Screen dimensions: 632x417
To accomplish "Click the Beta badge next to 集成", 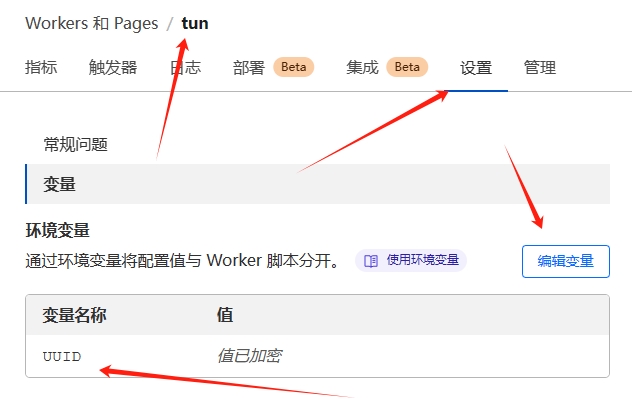I will [x=407, y=67].
